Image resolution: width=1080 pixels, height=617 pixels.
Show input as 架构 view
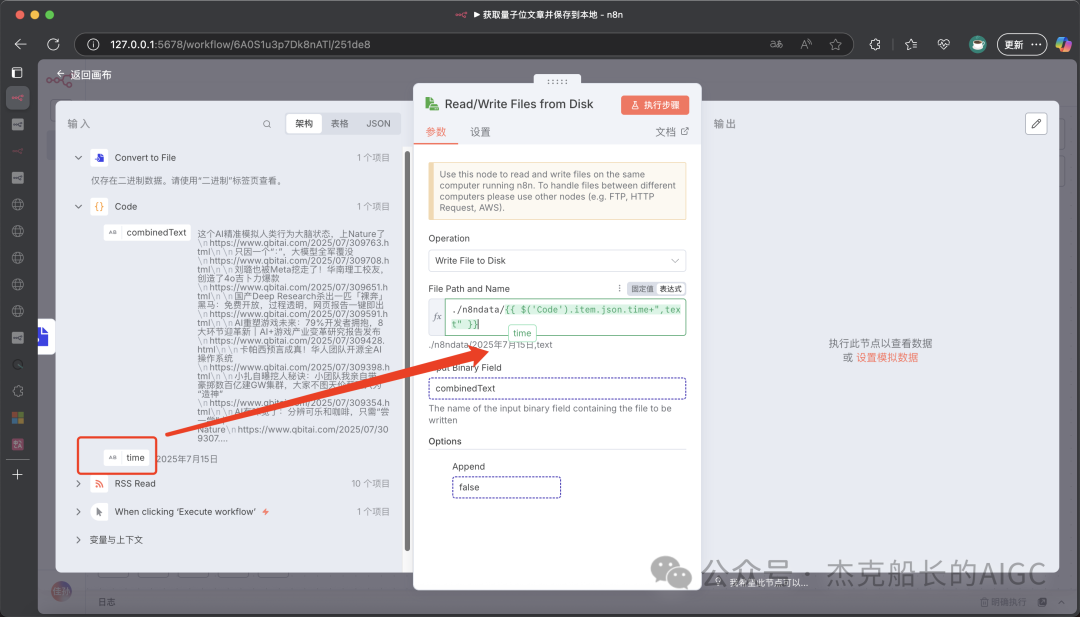304,123
